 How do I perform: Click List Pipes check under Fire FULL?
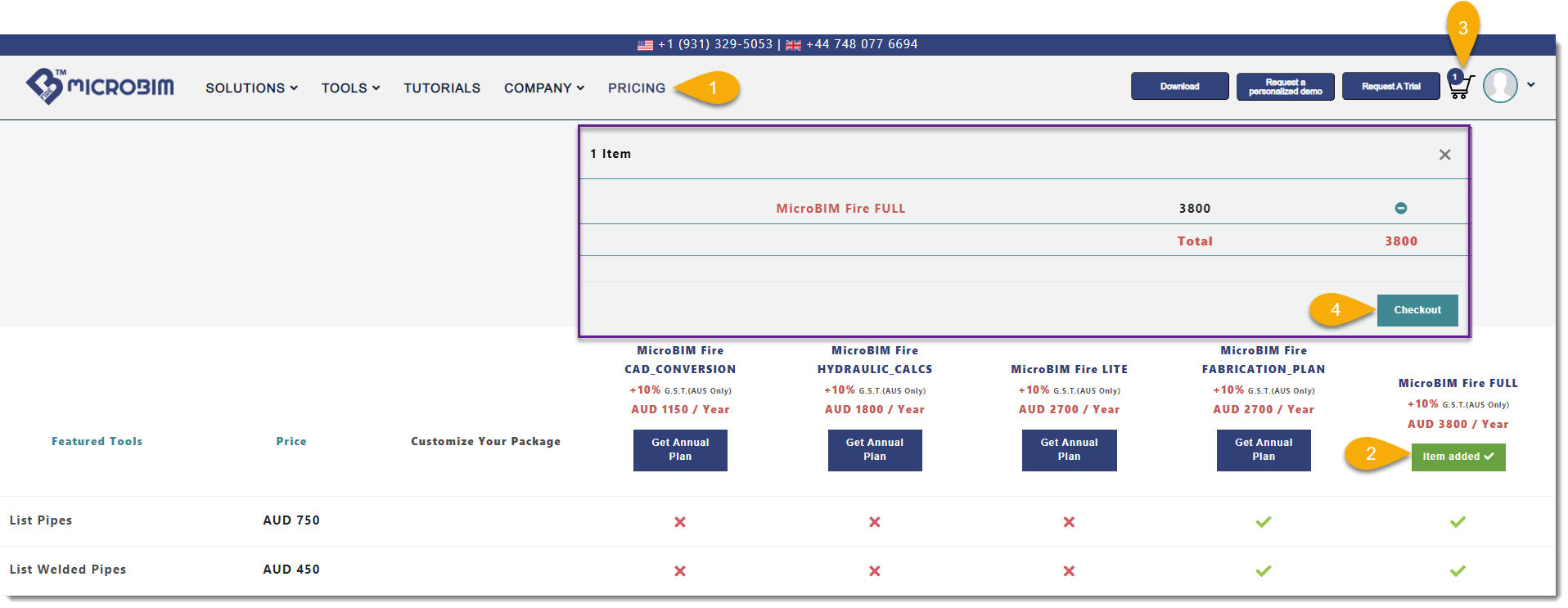tap(1458, 521)
